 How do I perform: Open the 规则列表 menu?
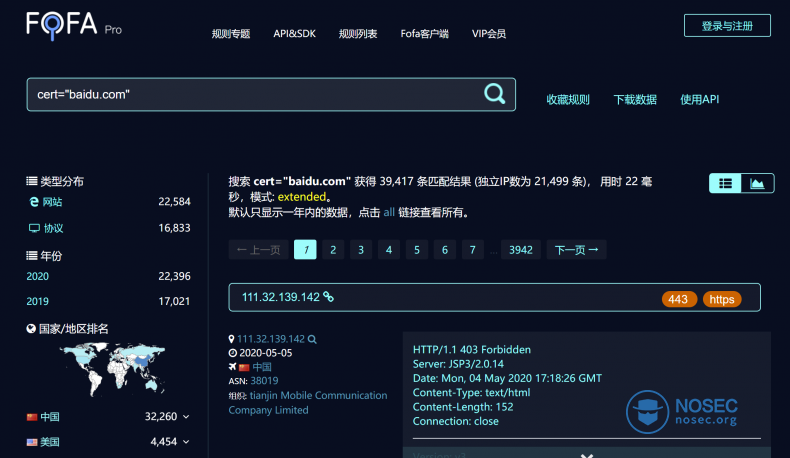click(x=358, y=34)
